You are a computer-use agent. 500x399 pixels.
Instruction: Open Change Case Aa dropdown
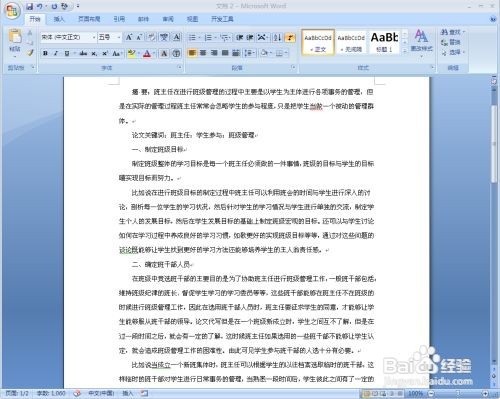coord(117,53)
